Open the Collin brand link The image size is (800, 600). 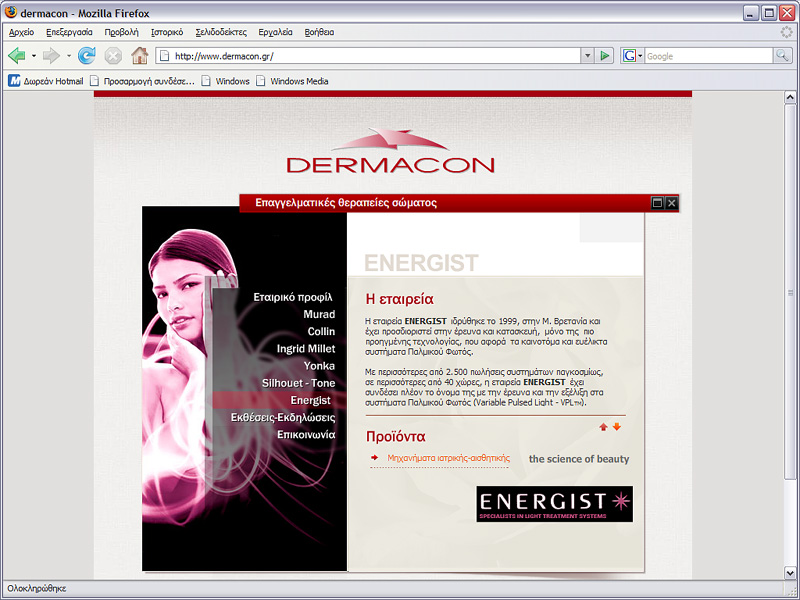tap(321, 332)
